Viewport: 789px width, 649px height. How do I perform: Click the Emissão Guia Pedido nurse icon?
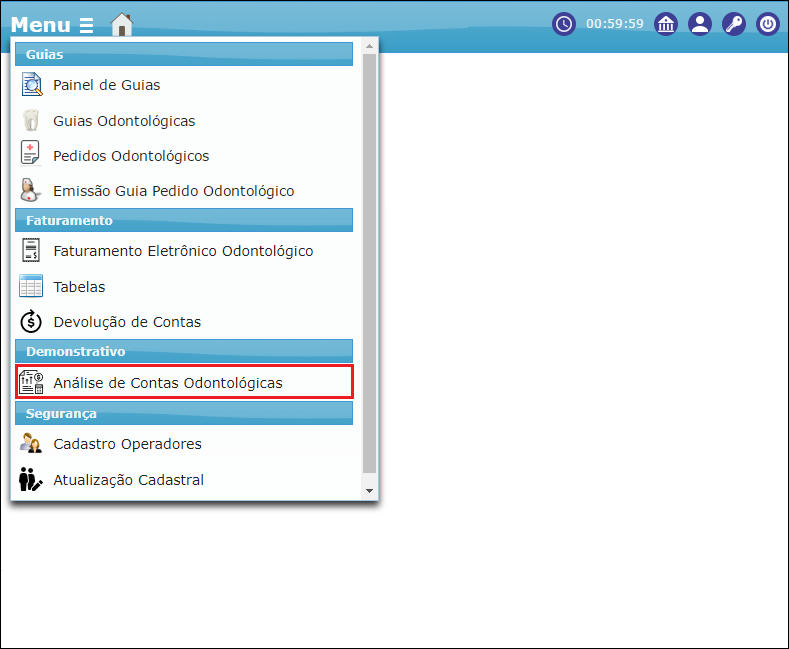click(x=30, y=190)
